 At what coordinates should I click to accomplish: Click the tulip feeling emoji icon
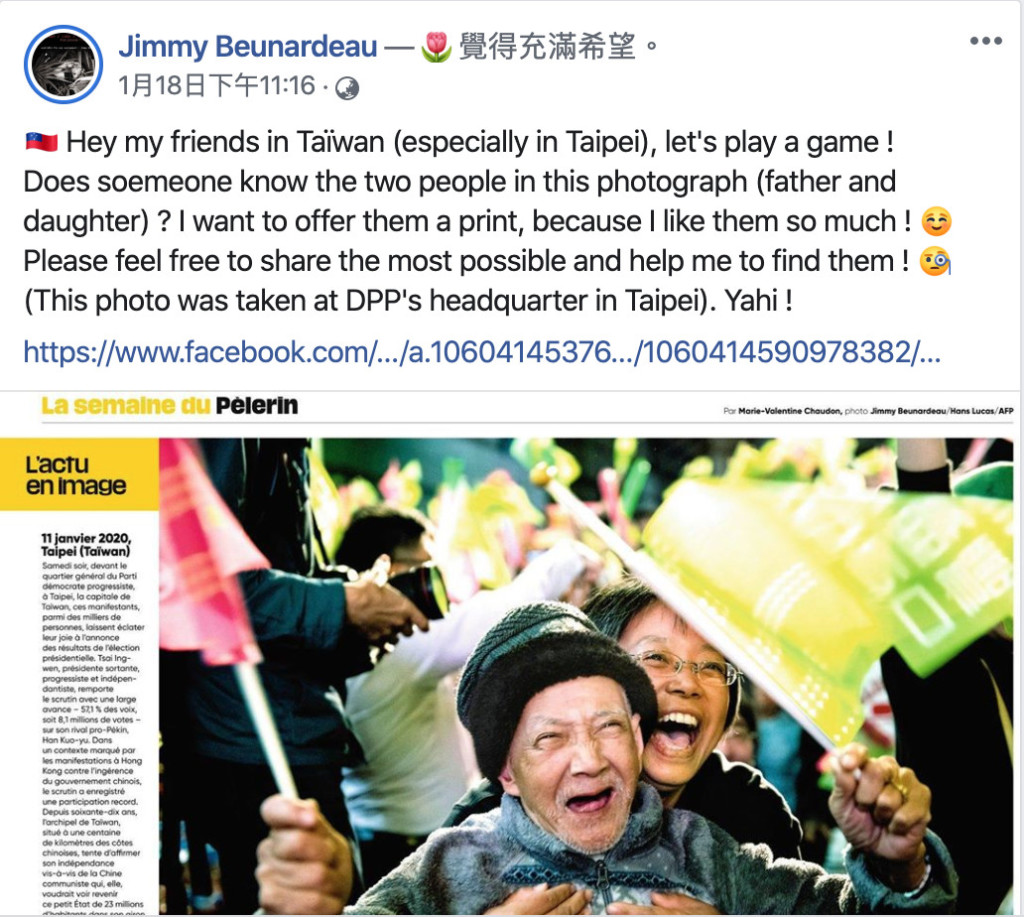pyautogui.click(x=436, y=47)
